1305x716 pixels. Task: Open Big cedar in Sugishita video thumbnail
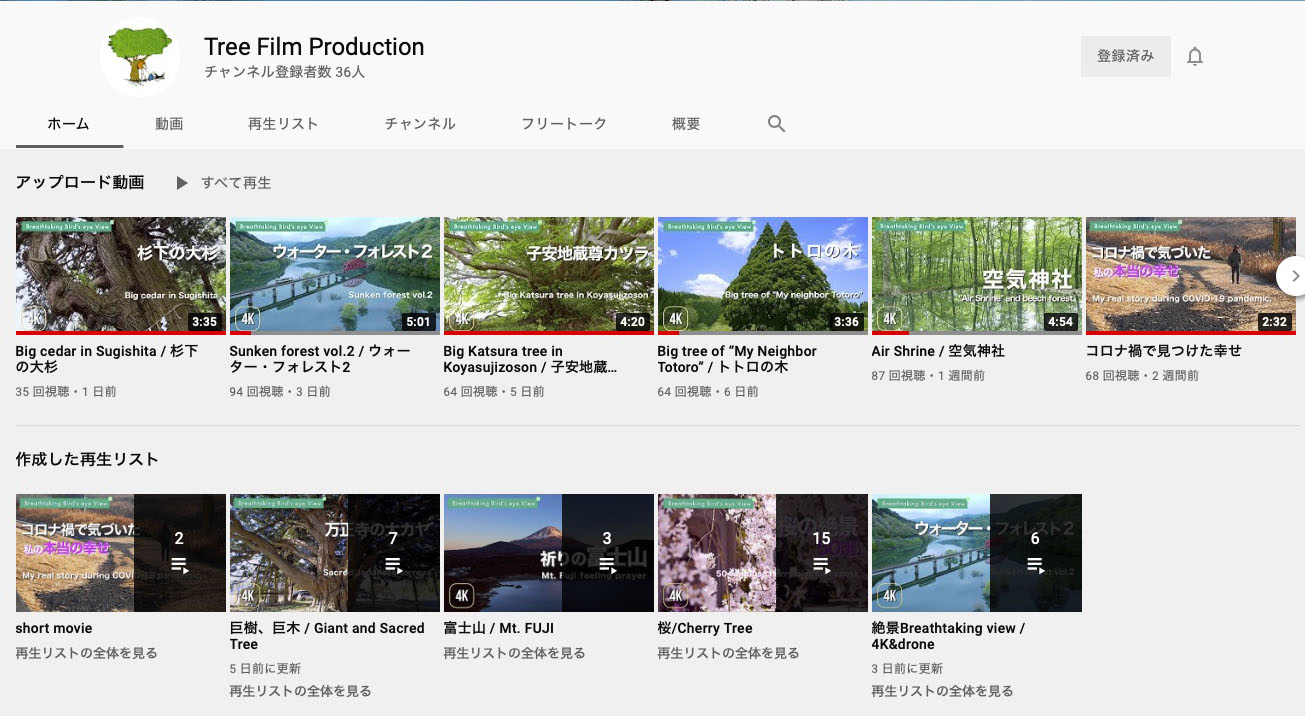pos(120,274)
